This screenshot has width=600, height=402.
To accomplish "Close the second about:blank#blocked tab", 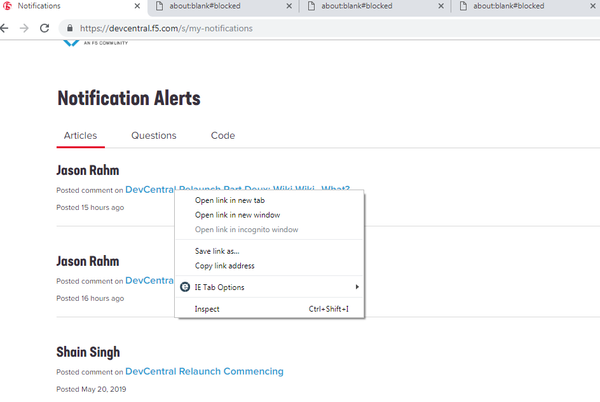I will coord(437,6).
